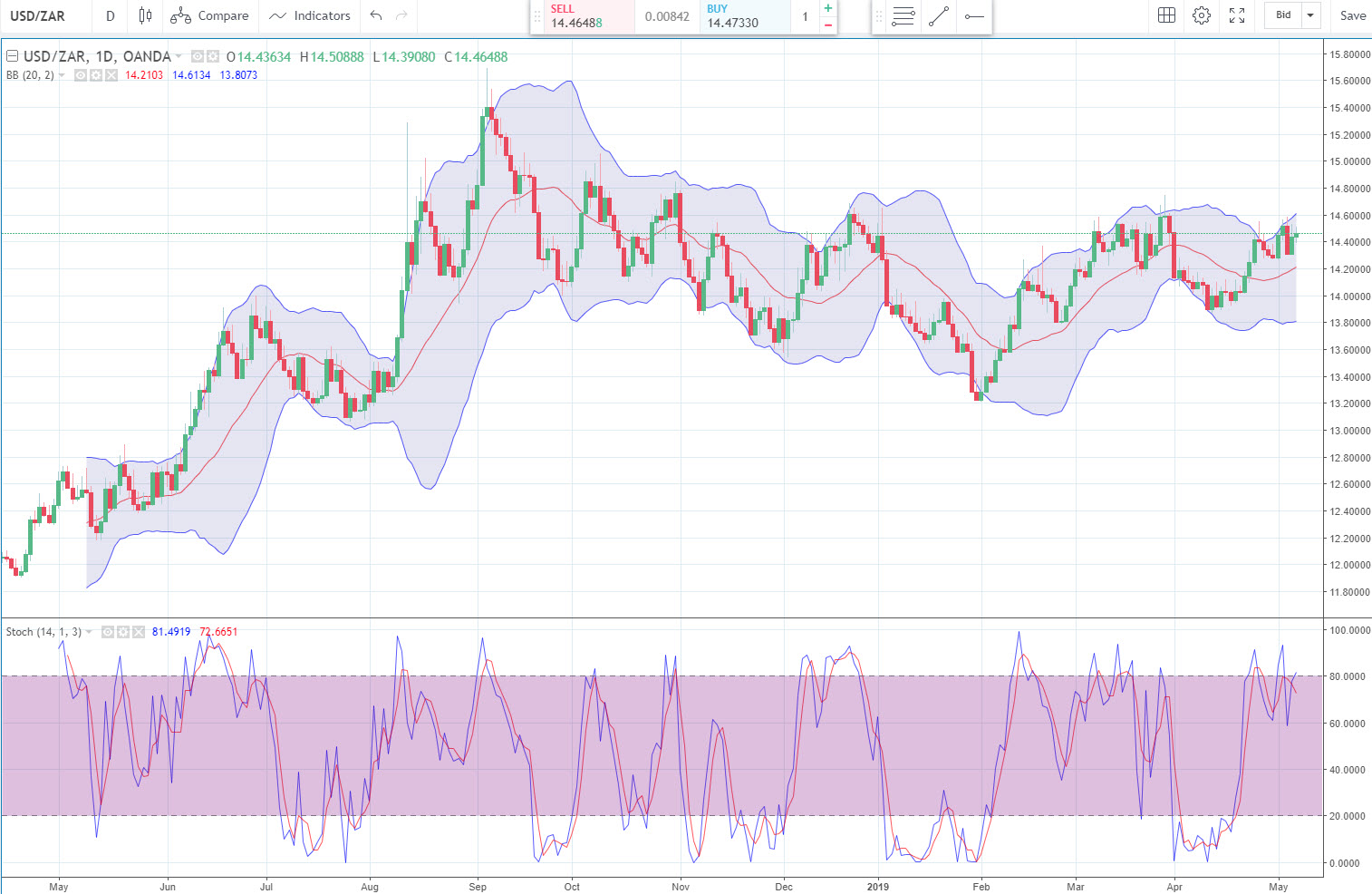Click the close price 14.46488
This screenshot has height=894, width=1372.
tap(480, 56)
